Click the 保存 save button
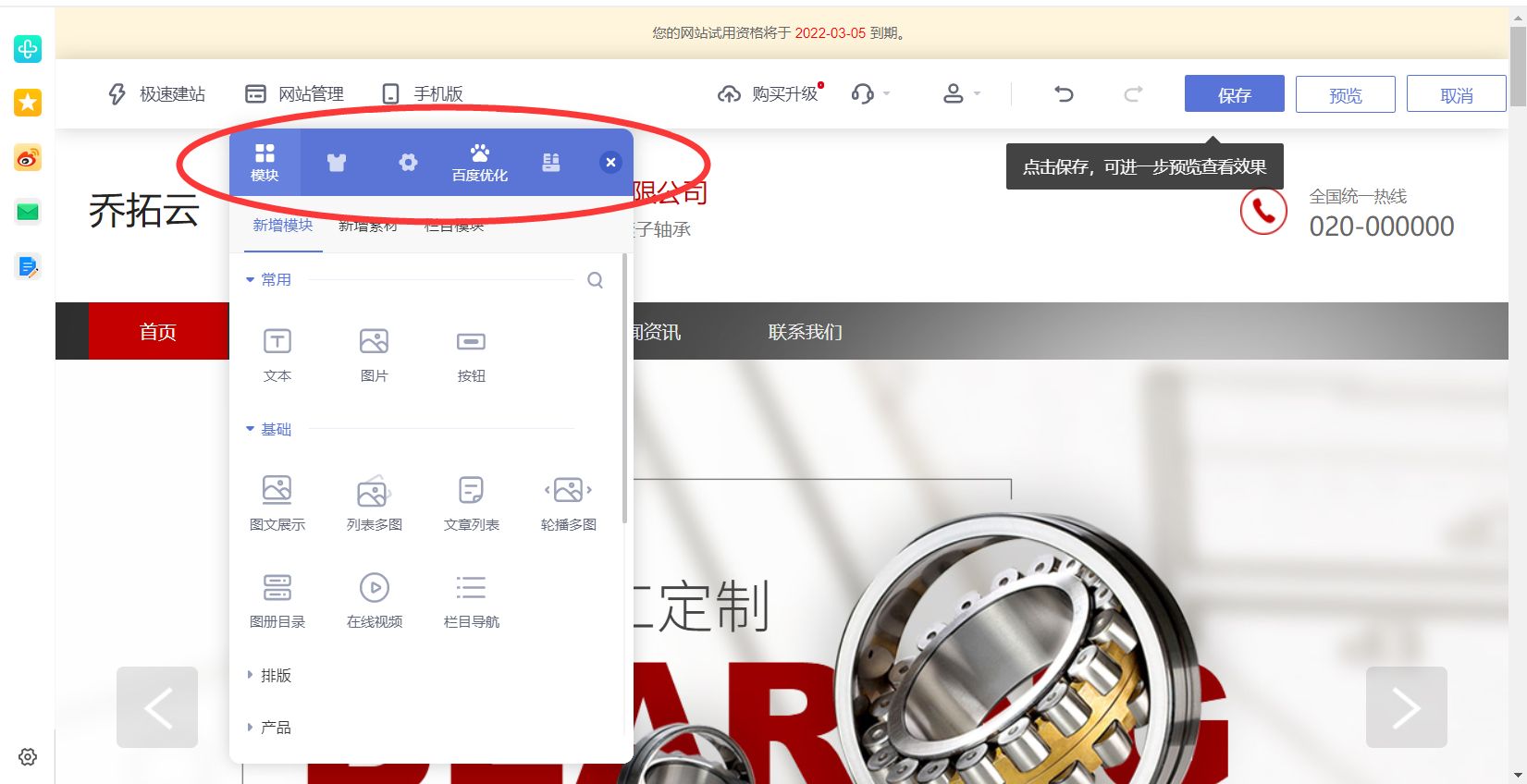Viewport: 1527px width, 784px height. [x=1234, y=93]
